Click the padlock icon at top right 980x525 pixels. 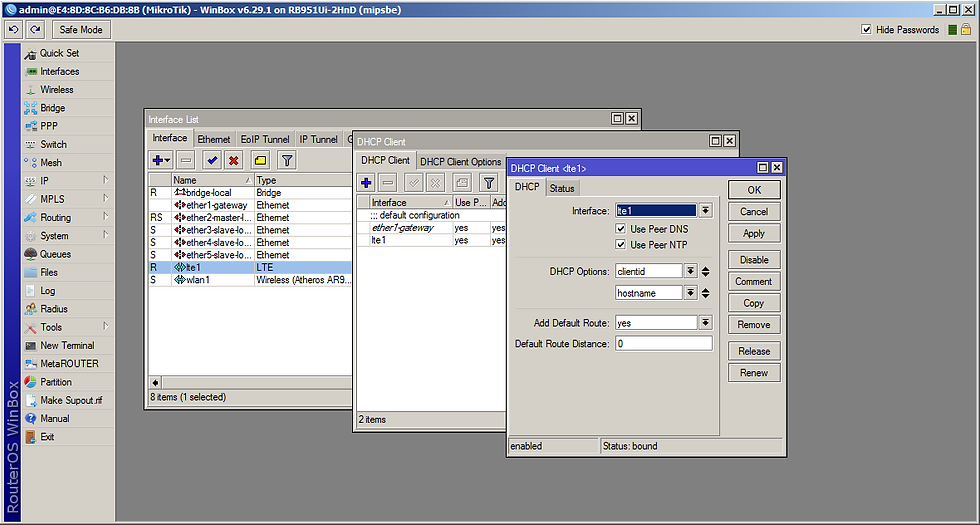tap(966, 29)
